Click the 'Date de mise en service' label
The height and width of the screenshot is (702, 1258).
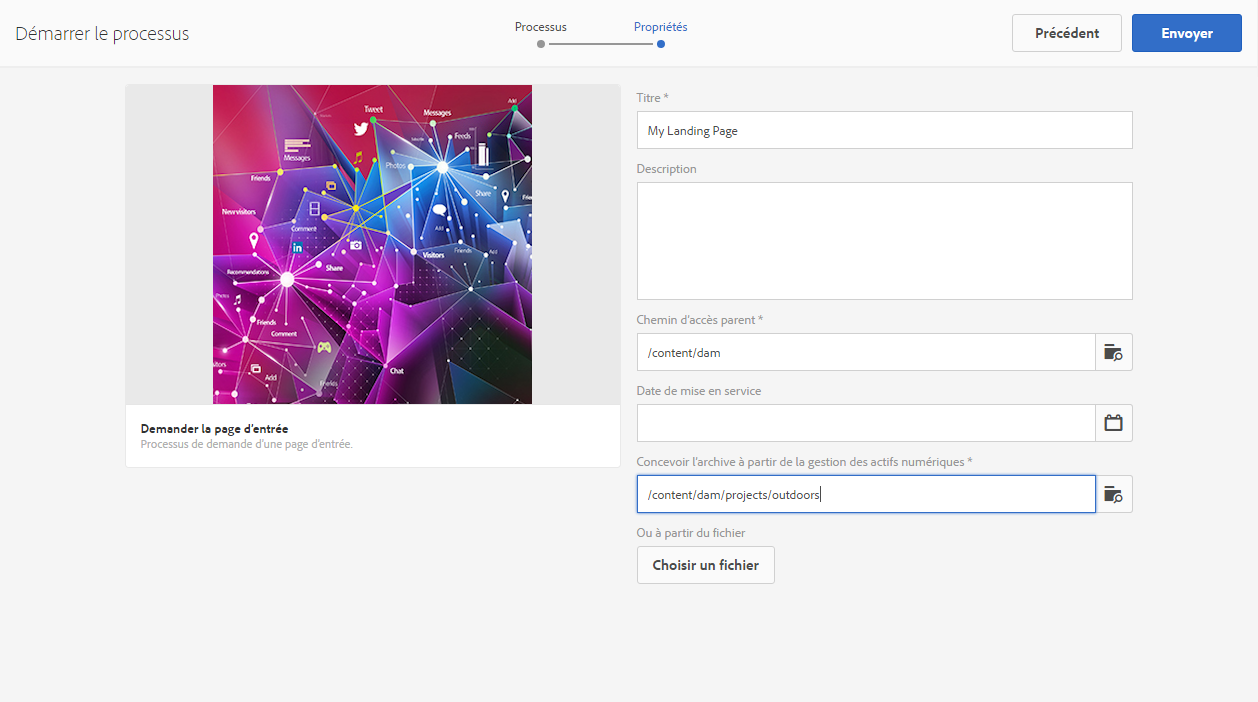699,391
